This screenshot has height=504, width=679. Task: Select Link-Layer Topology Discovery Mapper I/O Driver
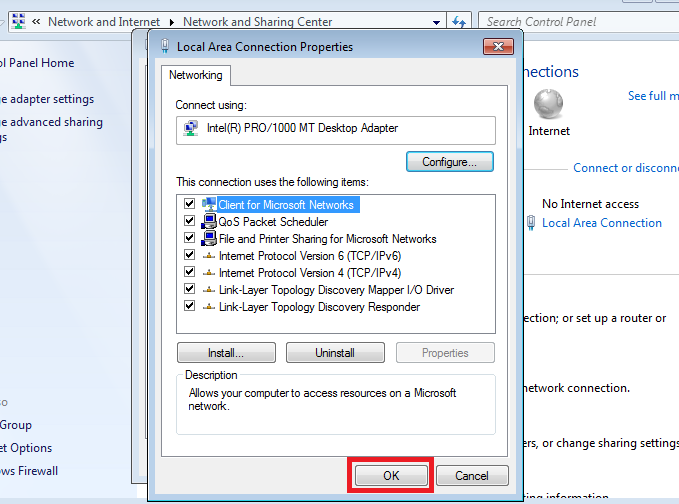coord(336,290)
